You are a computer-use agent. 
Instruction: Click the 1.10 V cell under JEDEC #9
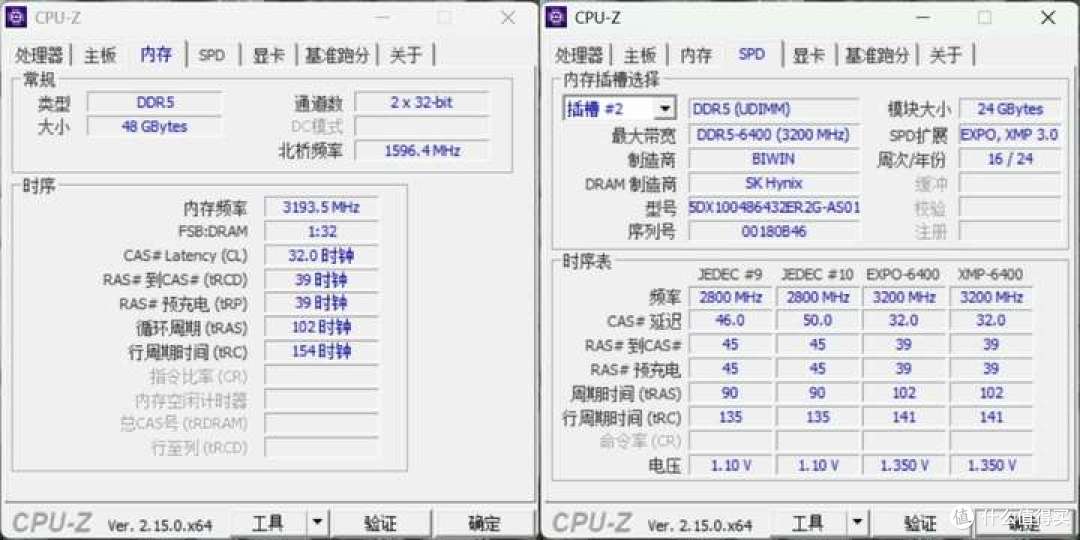[730, 466]
